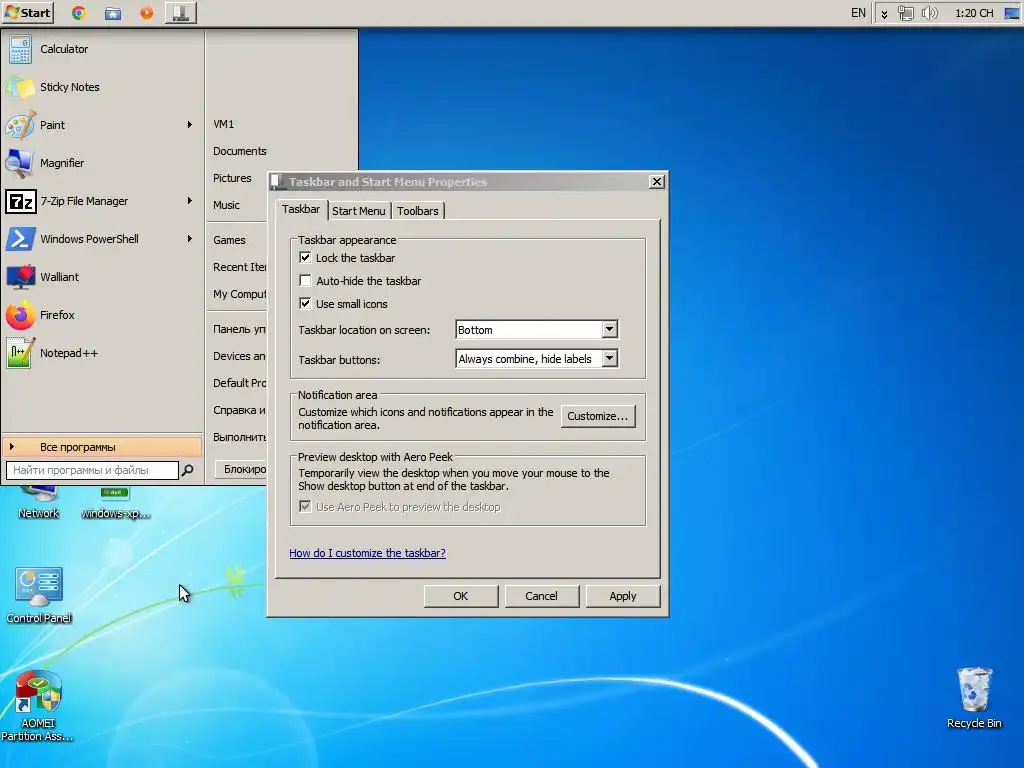This screenshot has width=1024, height=768.
Task: Expand Paint submenu arrow
Action: click(189, 125)
